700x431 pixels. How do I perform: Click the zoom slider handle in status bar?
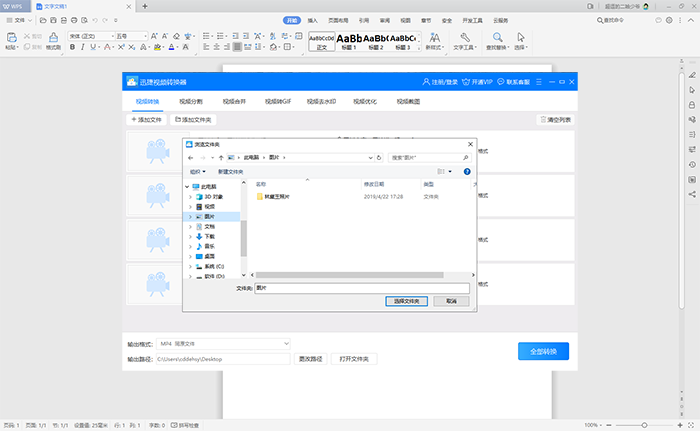click(x=644, y=425)
